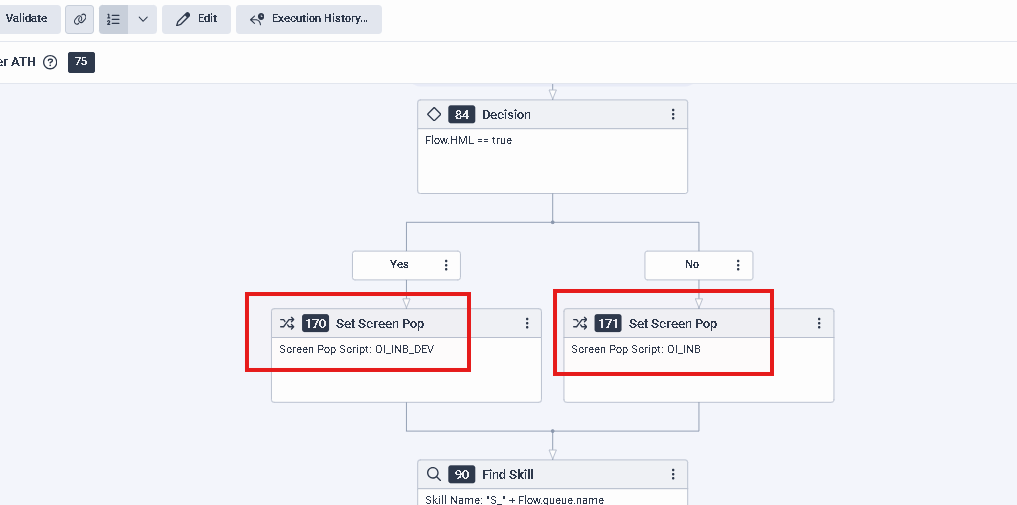The image size is (1017, 505).
Task: Toggle the numbered list view button
Action: point(113,19)
